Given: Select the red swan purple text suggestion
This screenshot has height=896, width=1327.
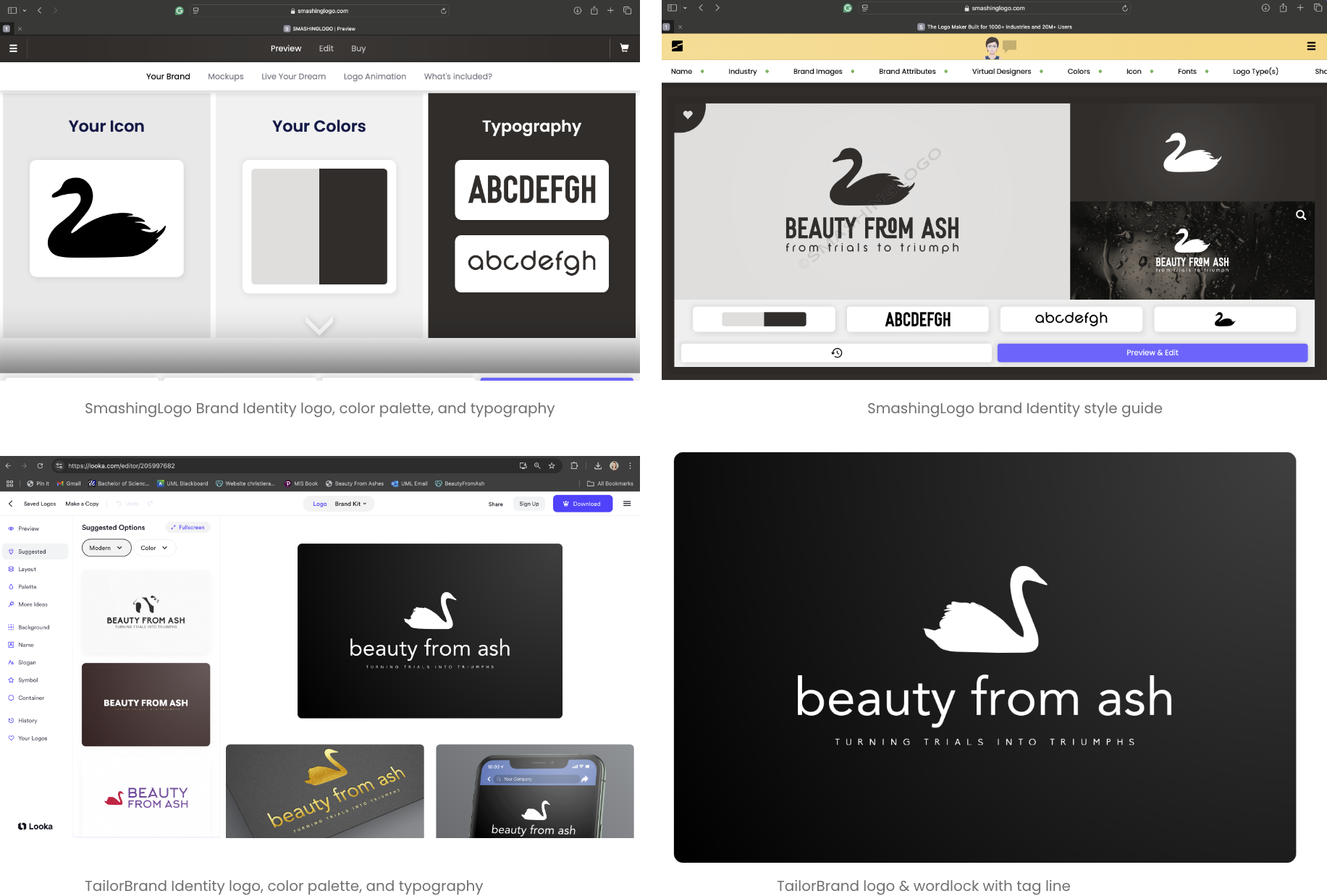Looking at the screenshot, I should pos(146,798).
